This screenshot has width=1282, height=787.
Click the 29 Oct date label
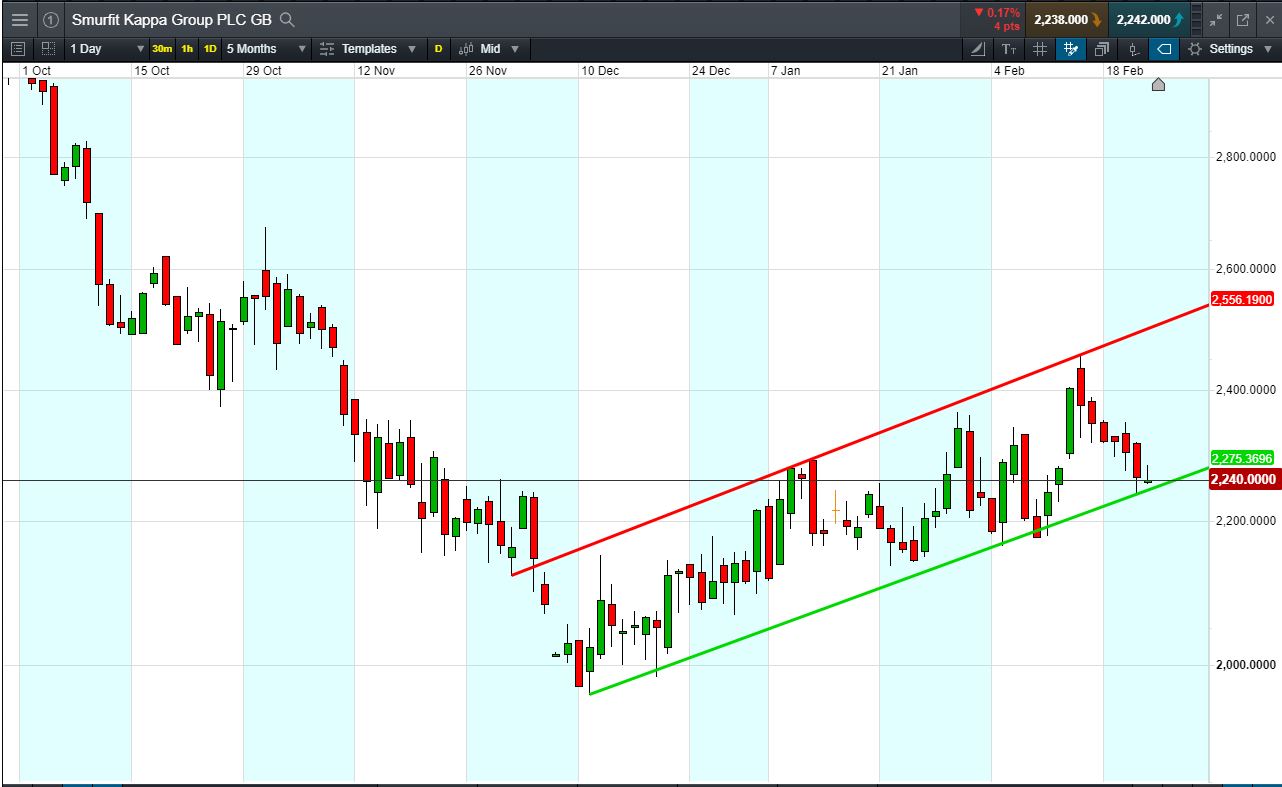[x=264, y=71]
